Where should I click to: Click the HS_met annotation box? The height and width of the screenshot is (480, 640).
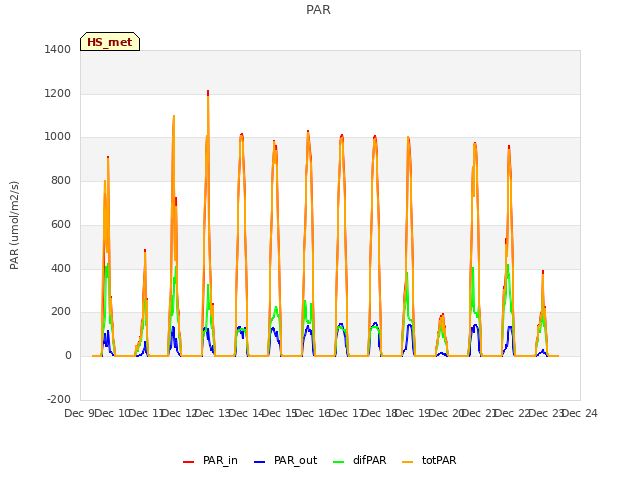click(110, 42)
